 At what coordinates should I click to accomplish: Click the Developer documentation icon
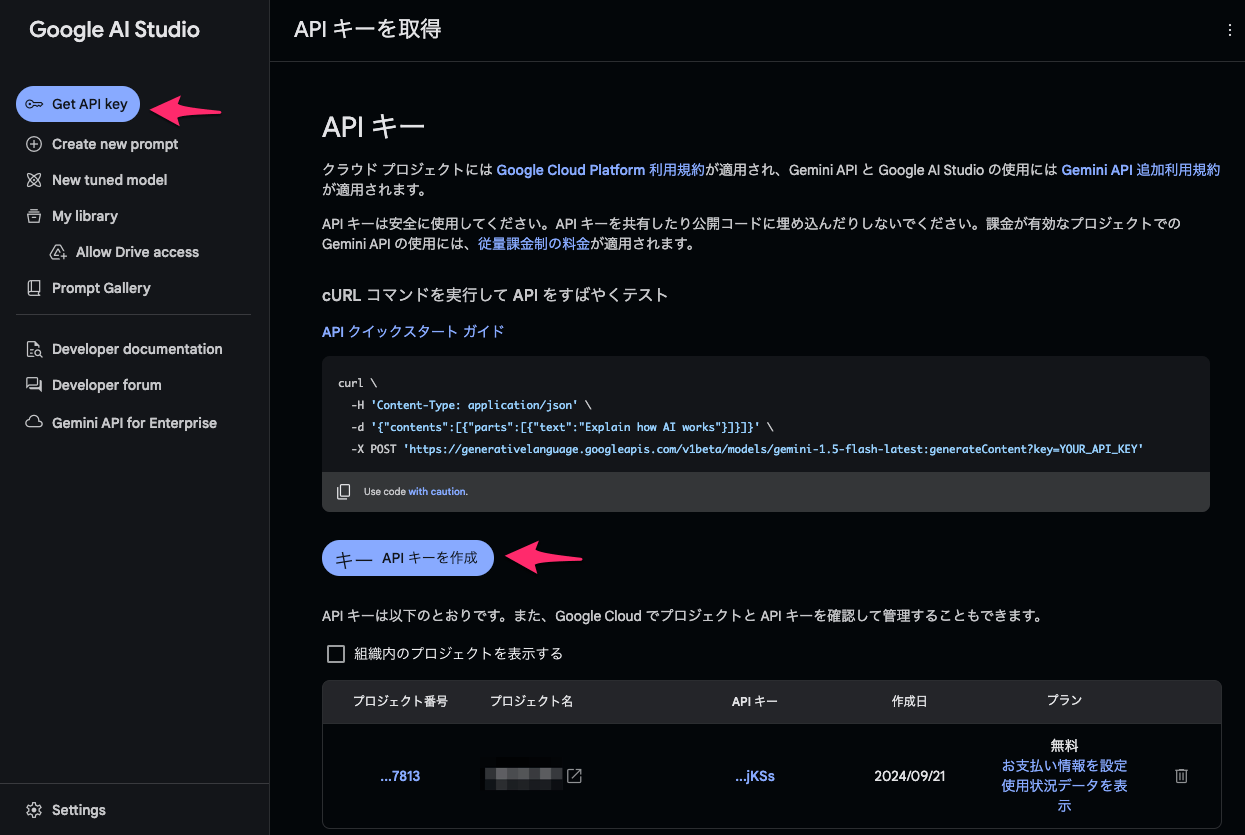tap(34, 349)
